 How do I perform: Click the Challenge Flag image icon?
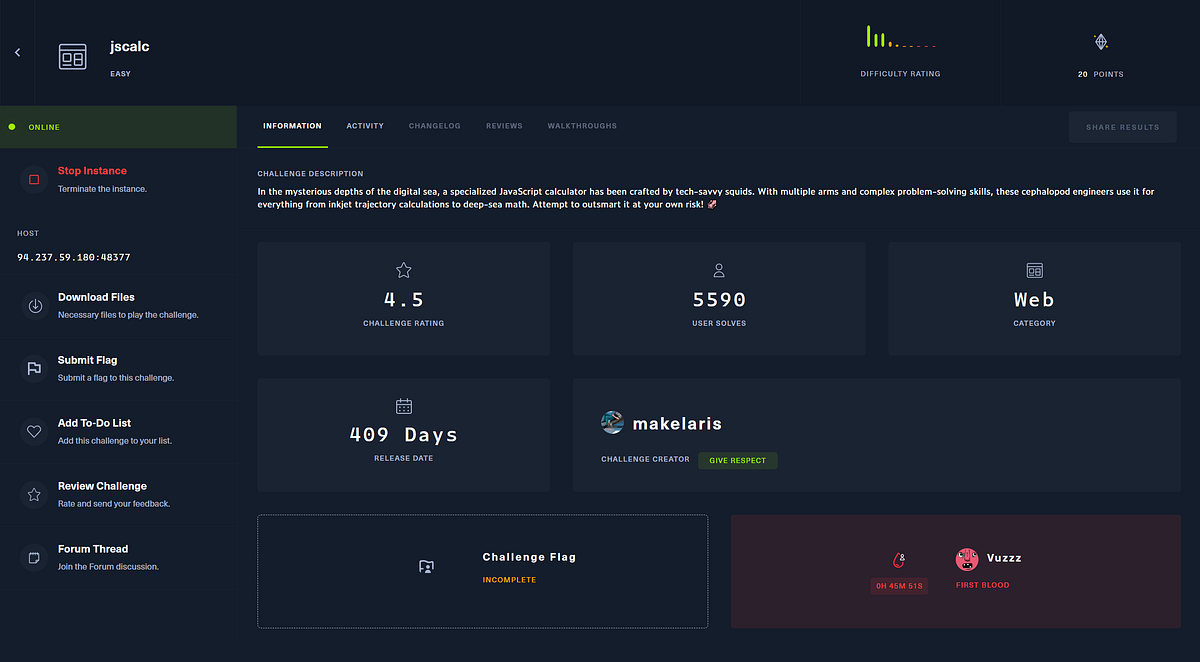coord(426,565)
